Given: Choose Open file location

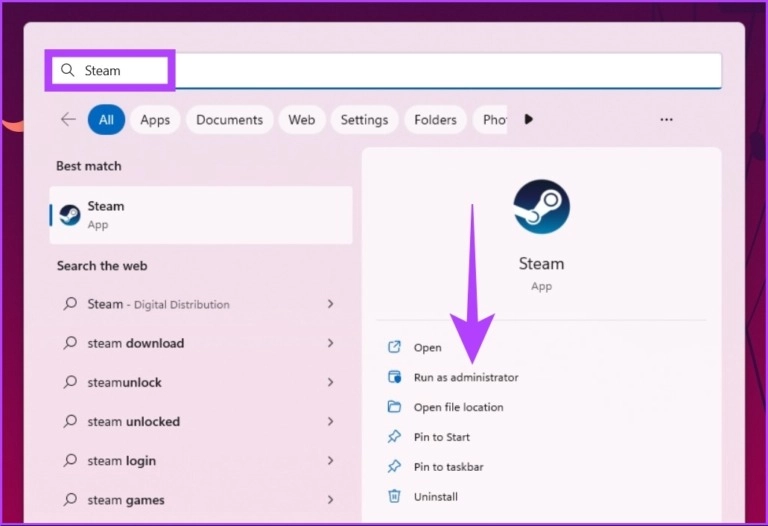Looking at the screenshot, I should (x=458, y=407).
